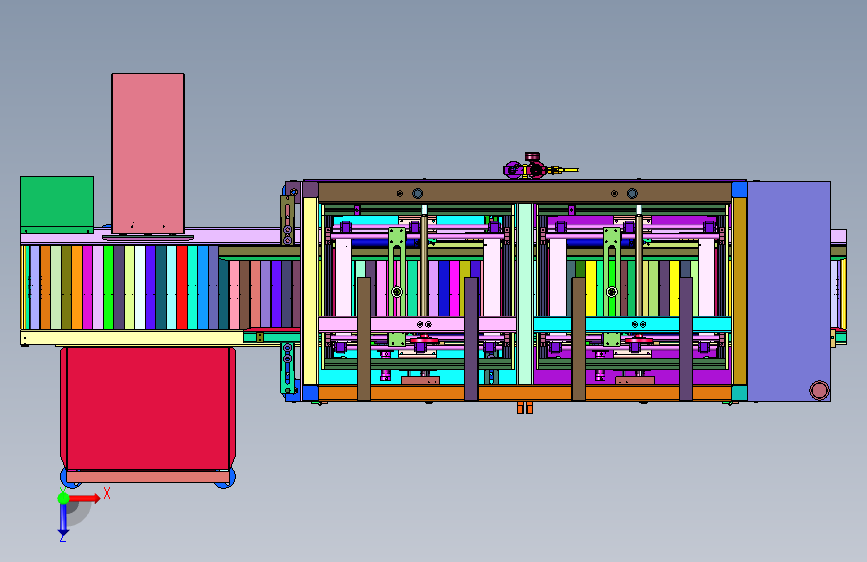Click the blue Z axis arrow of the triad

[63, 520]
